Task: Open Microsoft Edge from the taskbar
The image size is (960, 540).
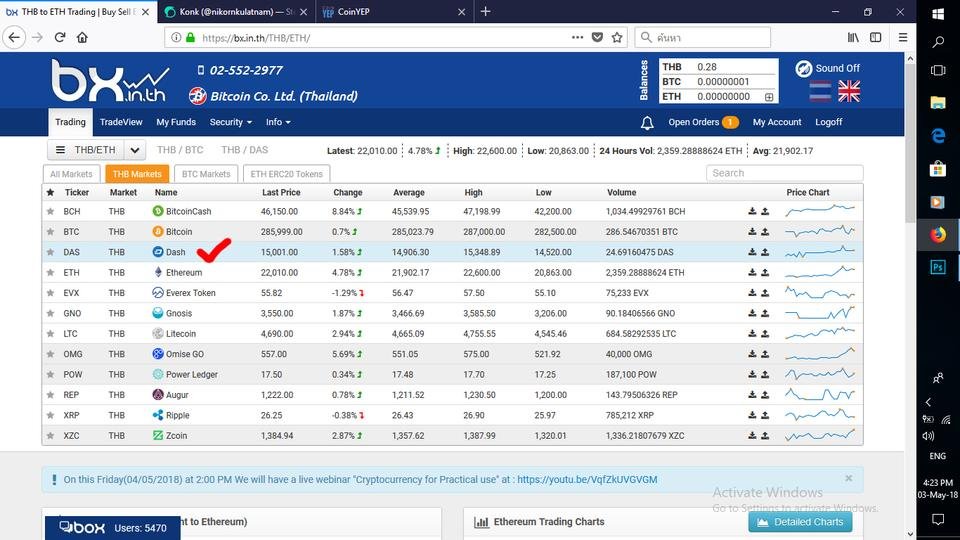Action: click(937, 135)
